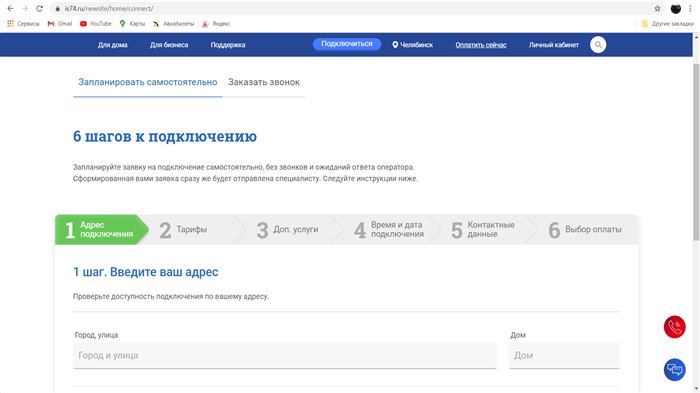This screenshot has height=393, width=700.
Task: Open the YouTube bookmark
Action: [96, 24]
